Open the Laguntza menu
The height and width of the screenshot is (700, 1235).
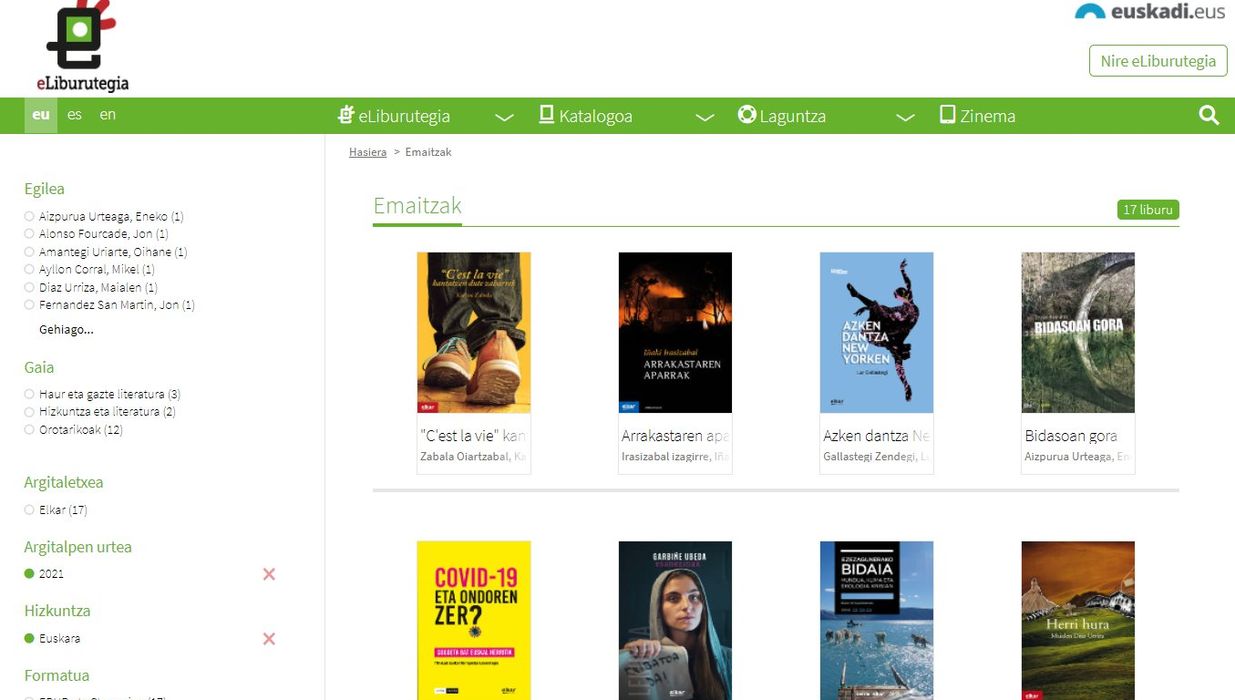point(793,116)
